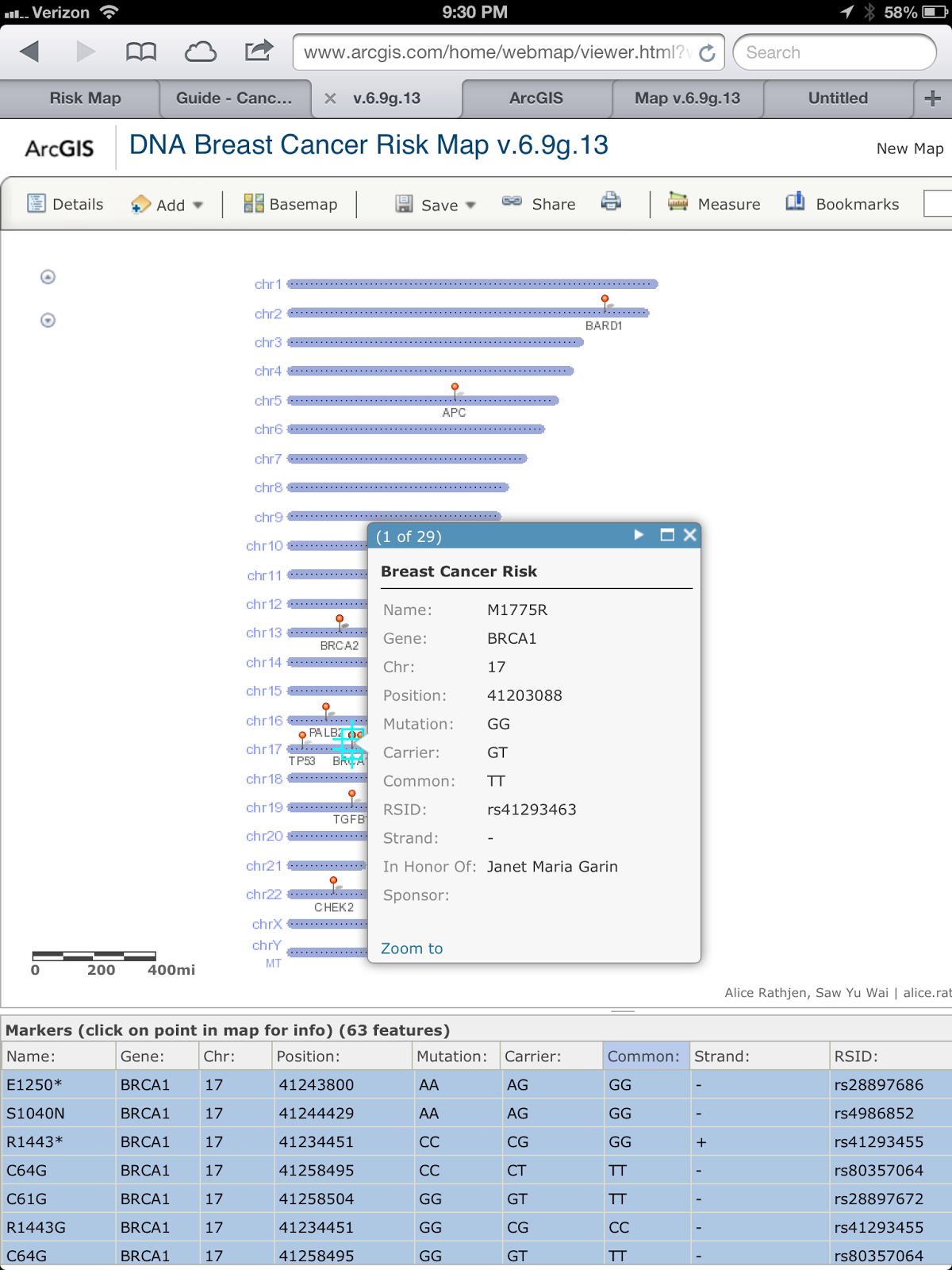Click the chrX chromosome label
The width and height of the screenshot is (952, 1270).
(267, 924)
